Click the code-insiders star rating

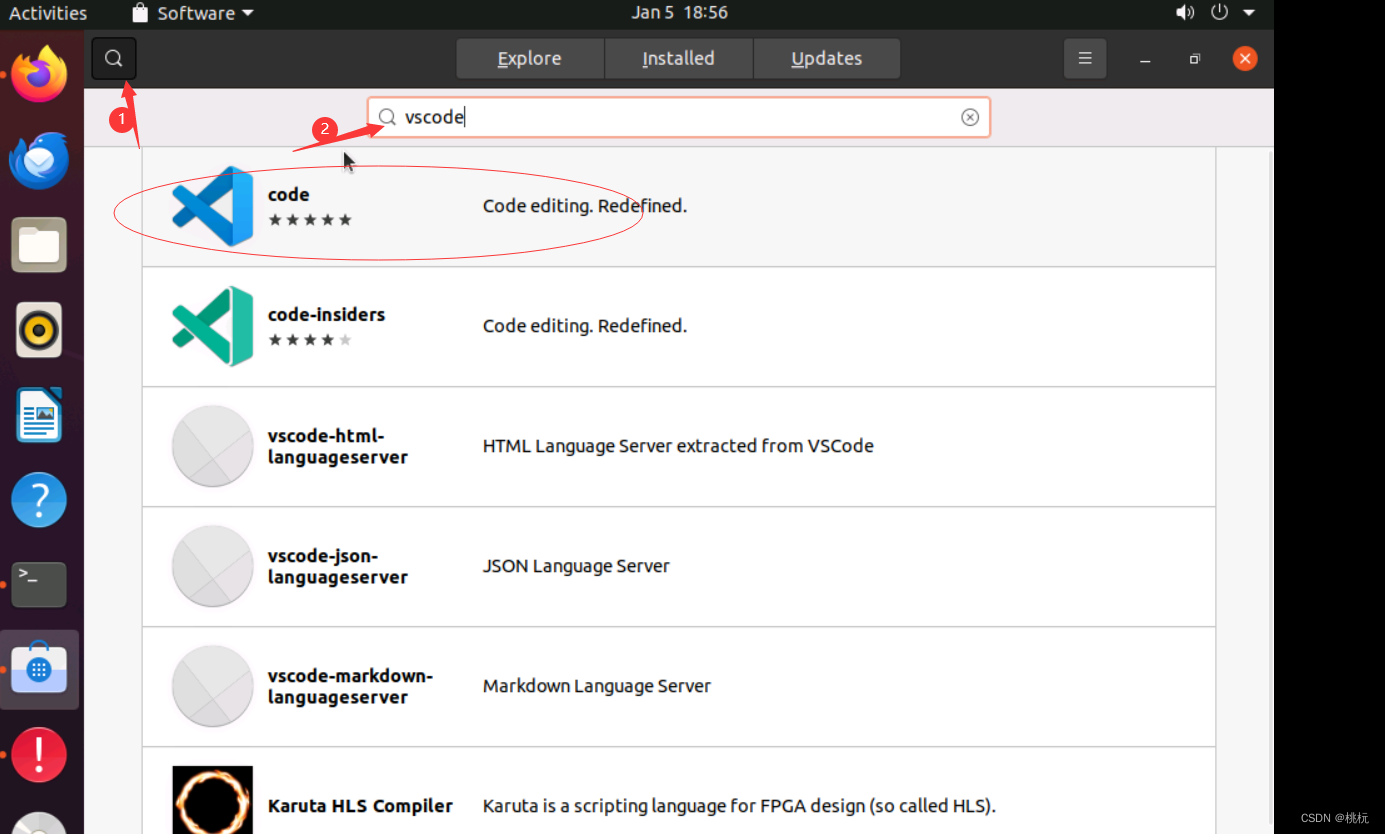(x=310, y=340)
